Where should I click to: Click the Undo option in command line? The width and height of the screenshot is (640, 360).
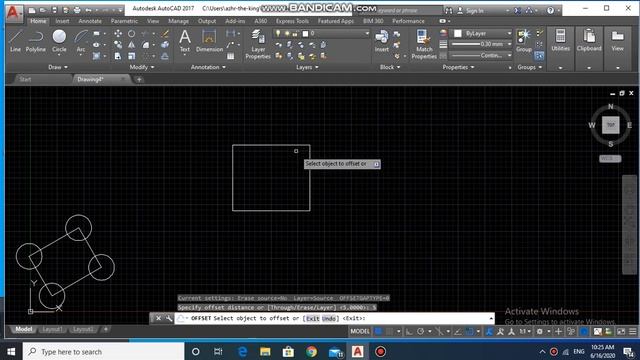329,318
